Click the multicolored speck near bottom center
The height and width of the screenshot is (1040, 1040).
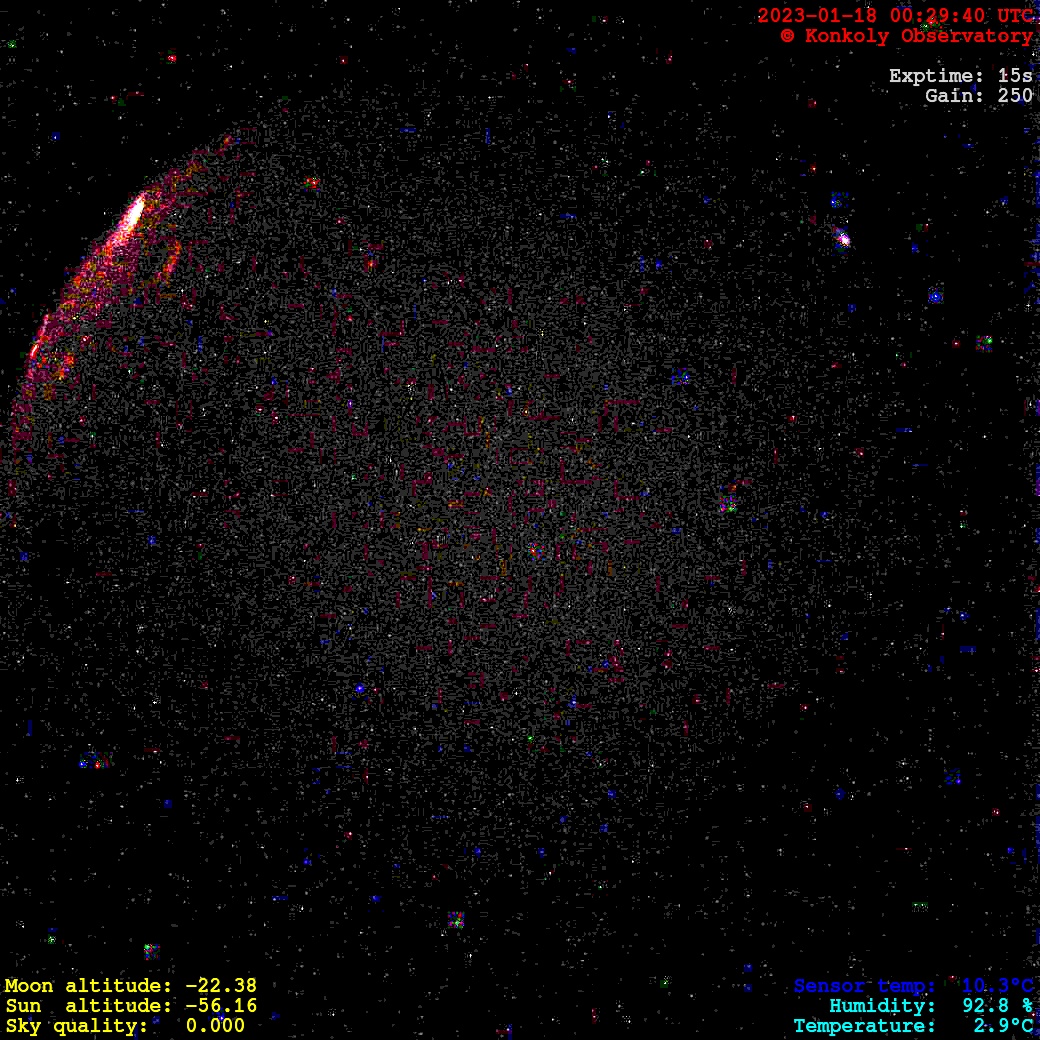tap(456, 919)
